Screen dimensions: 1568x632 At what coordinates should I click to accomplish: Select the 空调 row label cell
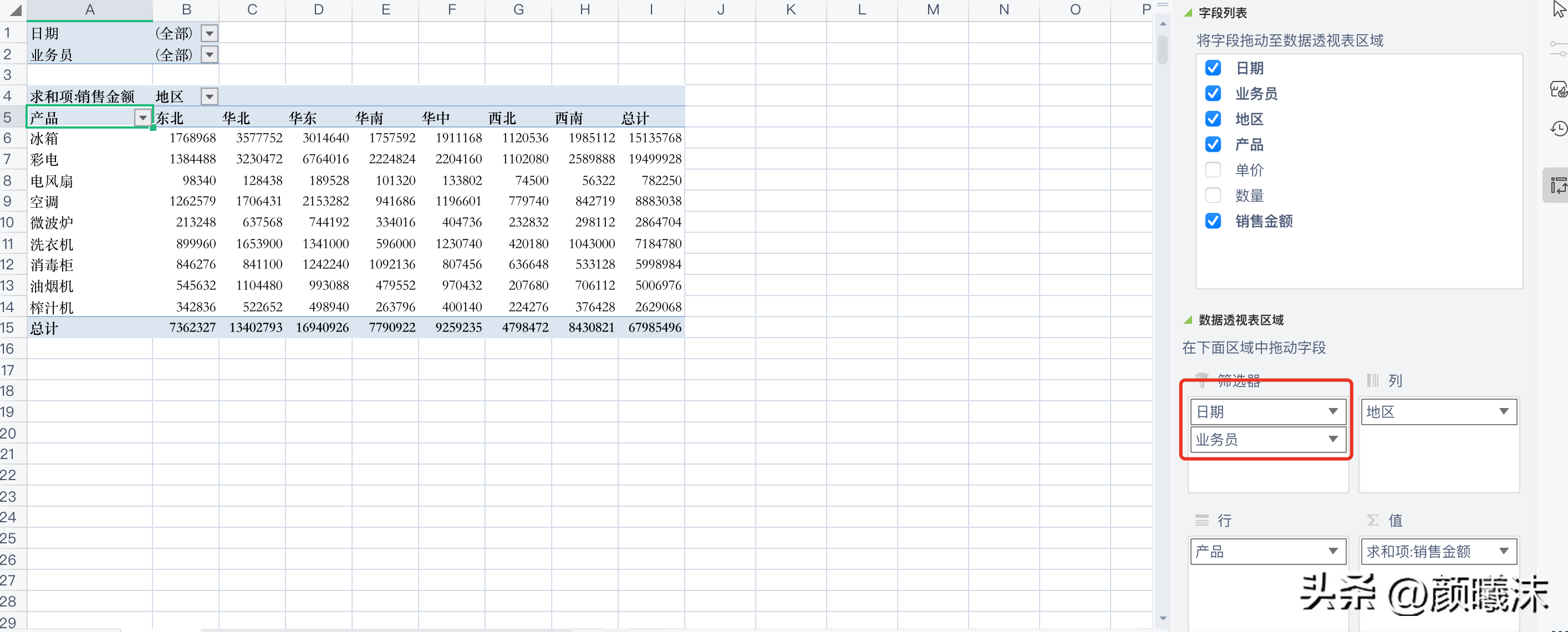coord(89,202)
